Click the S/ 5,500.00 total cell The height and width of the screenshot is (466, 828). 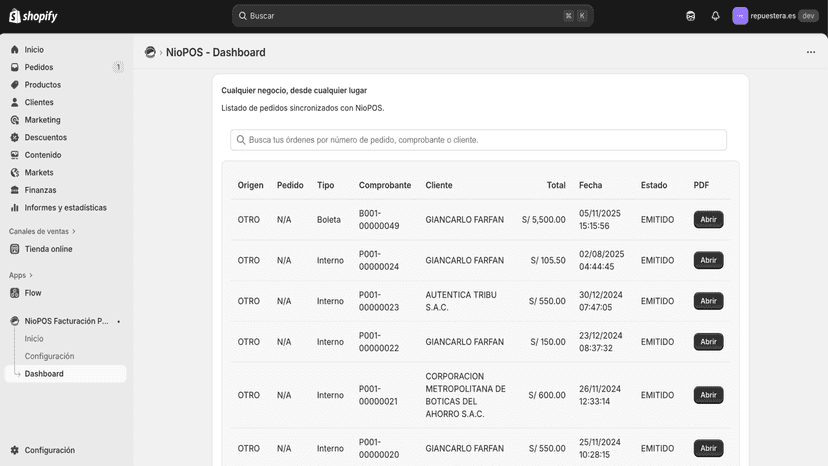pyautogui.click(x=543, y=219)
